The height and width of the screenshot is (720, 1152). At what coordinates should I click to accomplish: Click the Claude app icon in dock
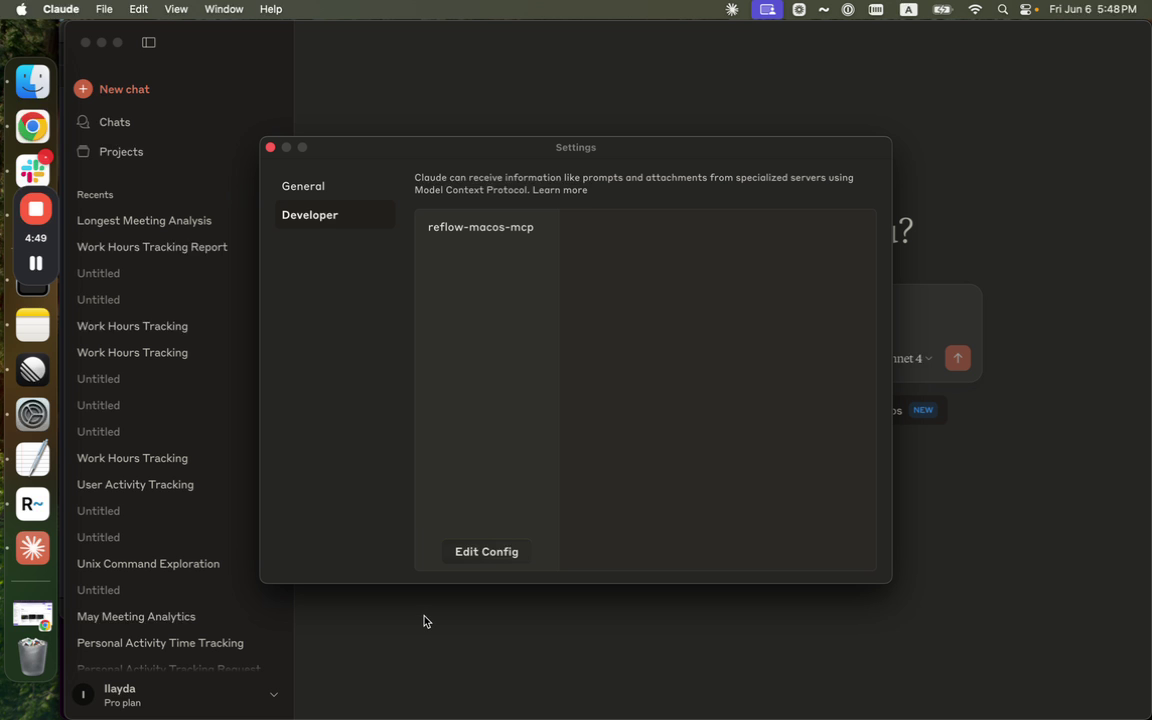[x=33, y=548]
